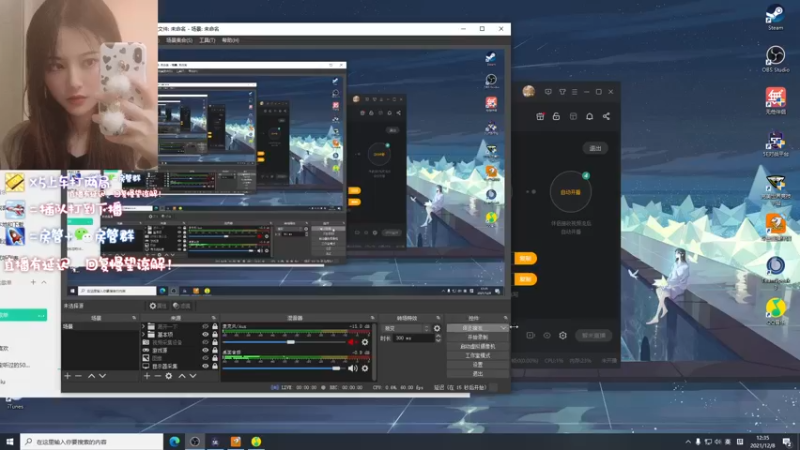Click Windows Start button

pos(10,441)
